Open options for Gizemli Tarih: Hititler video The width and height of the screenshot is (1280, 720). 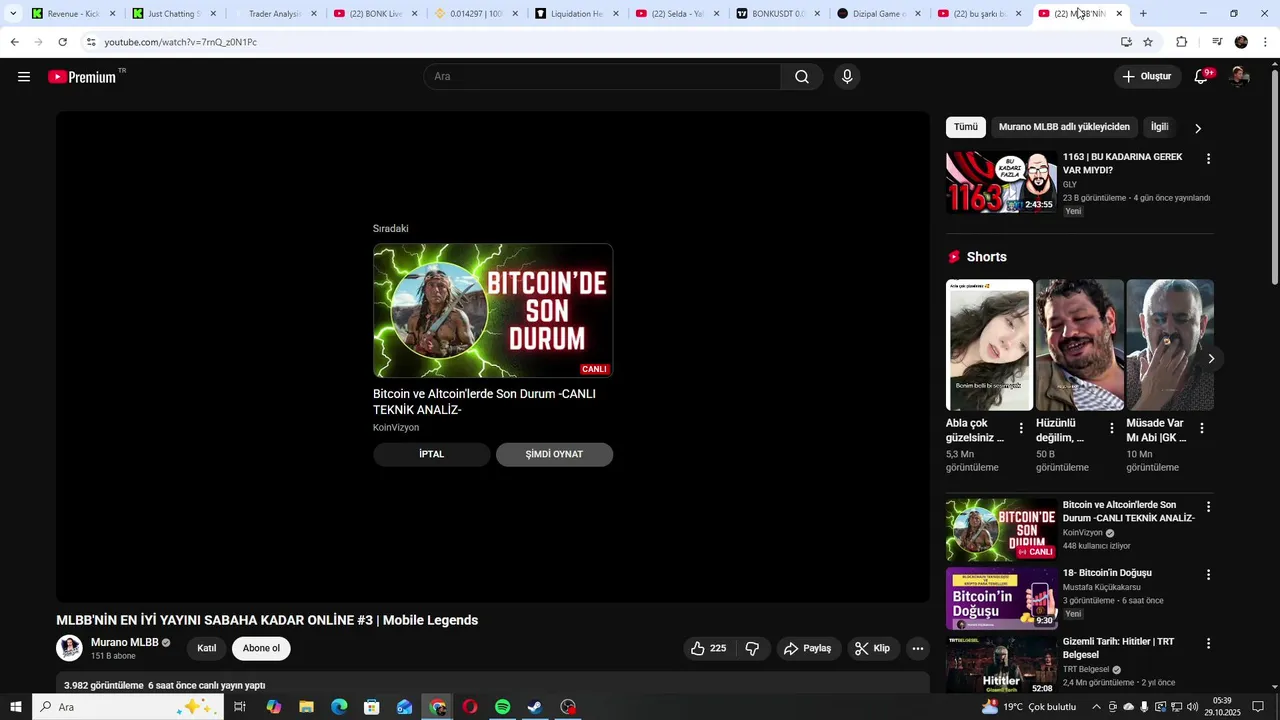coord(1208,644)
